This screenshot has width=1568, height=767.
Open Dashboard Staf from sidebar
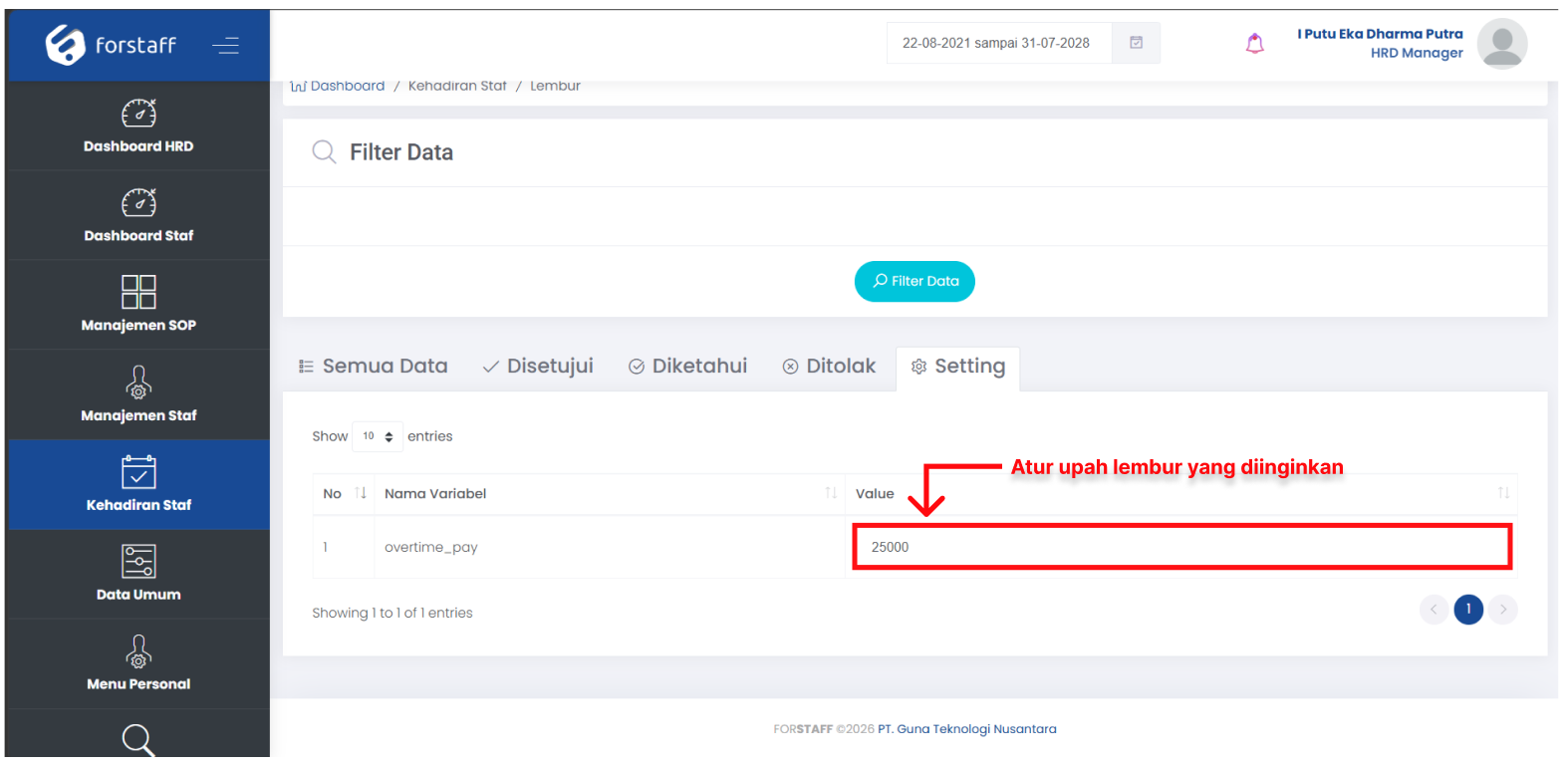pos(138,216)
